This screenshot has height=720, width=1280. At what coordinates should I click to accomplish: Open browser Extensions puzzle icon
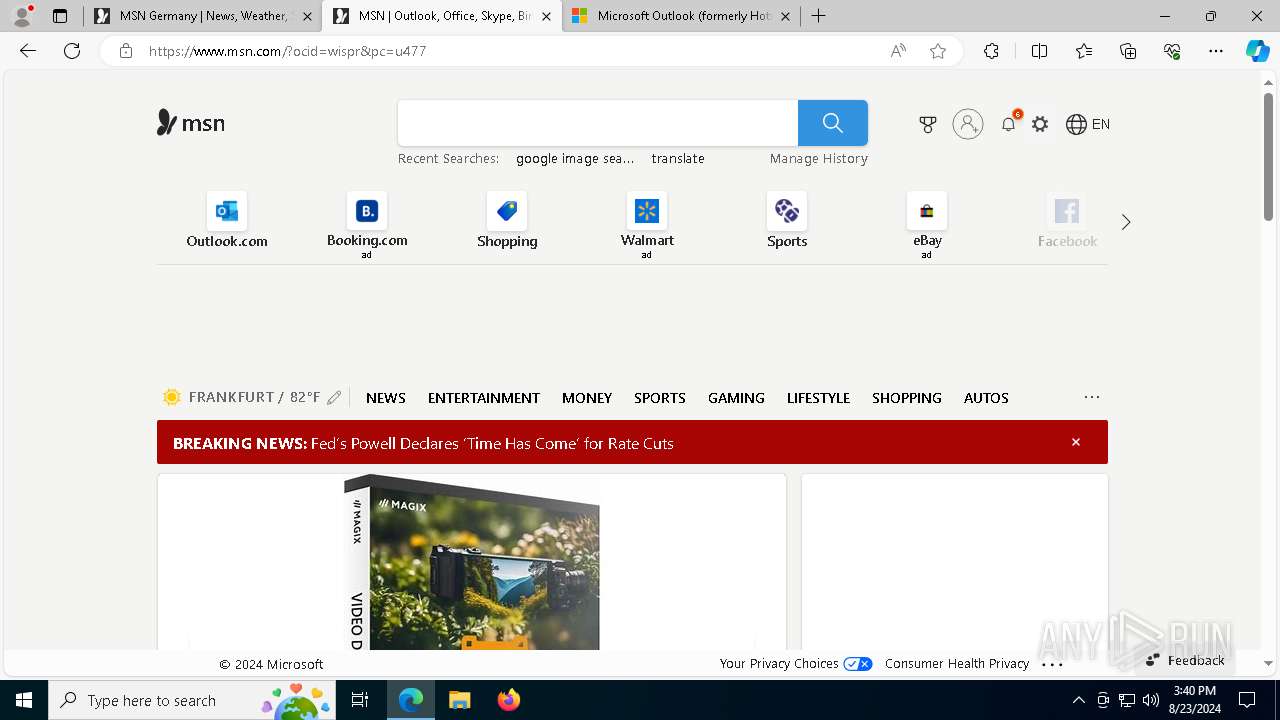(991, 51)
